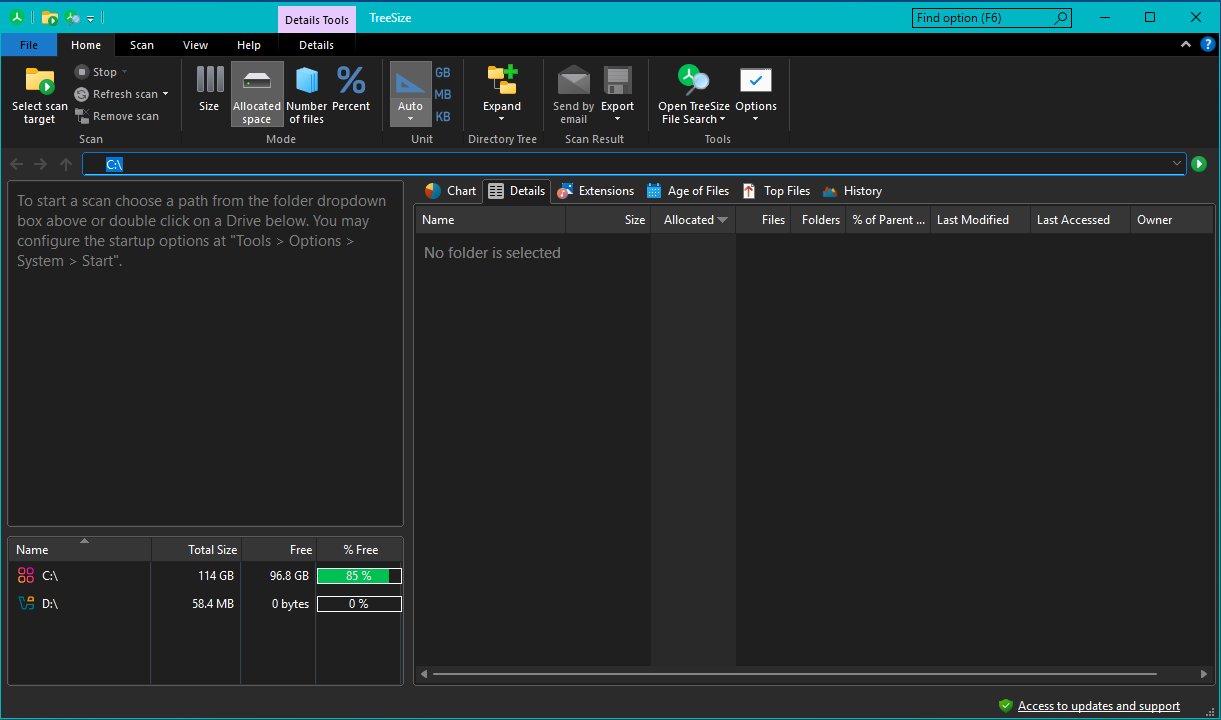Set unit to Auto
Viewport: 1221px width, 720px height.
(x=410, y=95)
